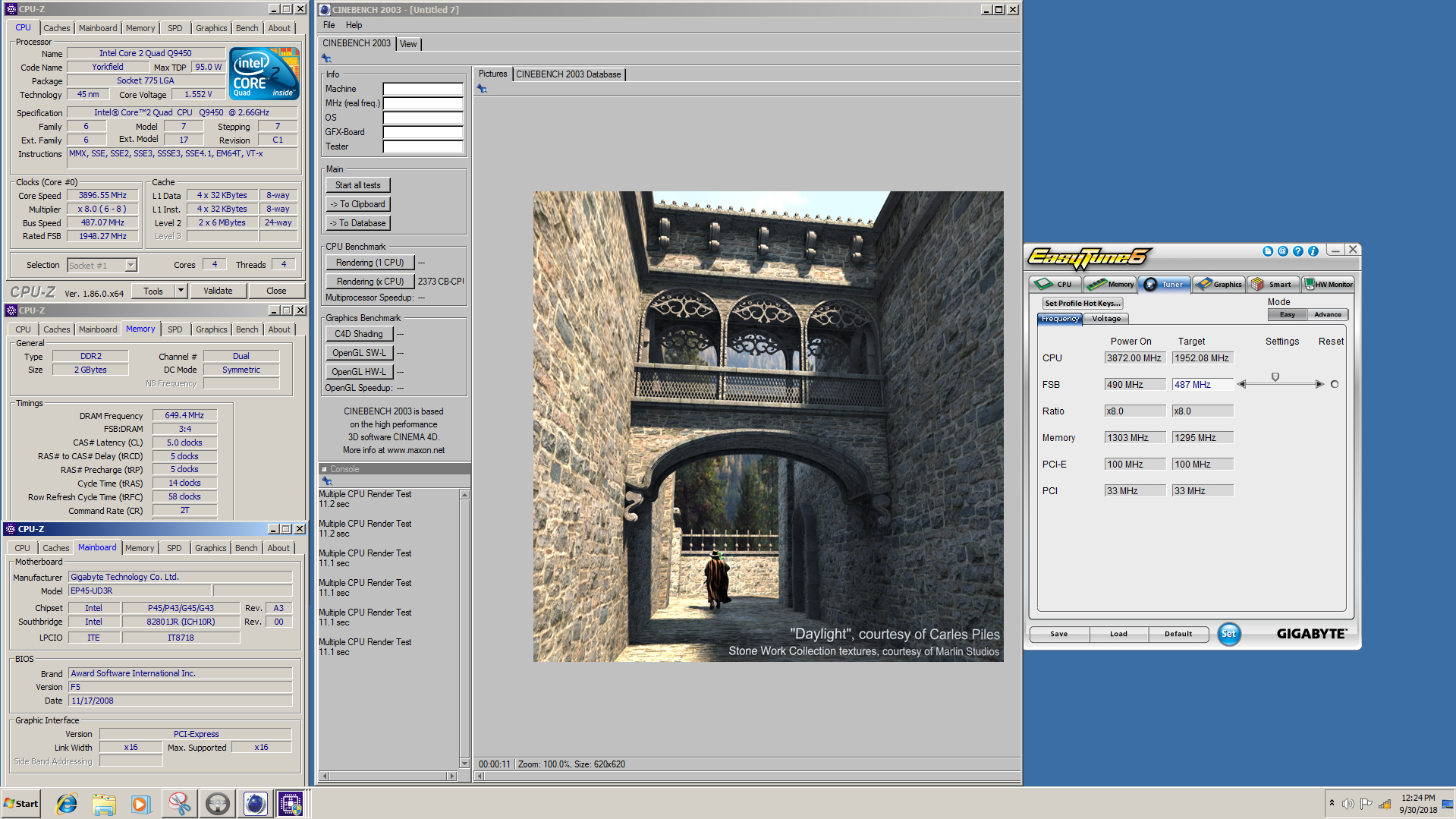
Task: Open the Memory tab in EasyTune6
Action: point(1110,285)
